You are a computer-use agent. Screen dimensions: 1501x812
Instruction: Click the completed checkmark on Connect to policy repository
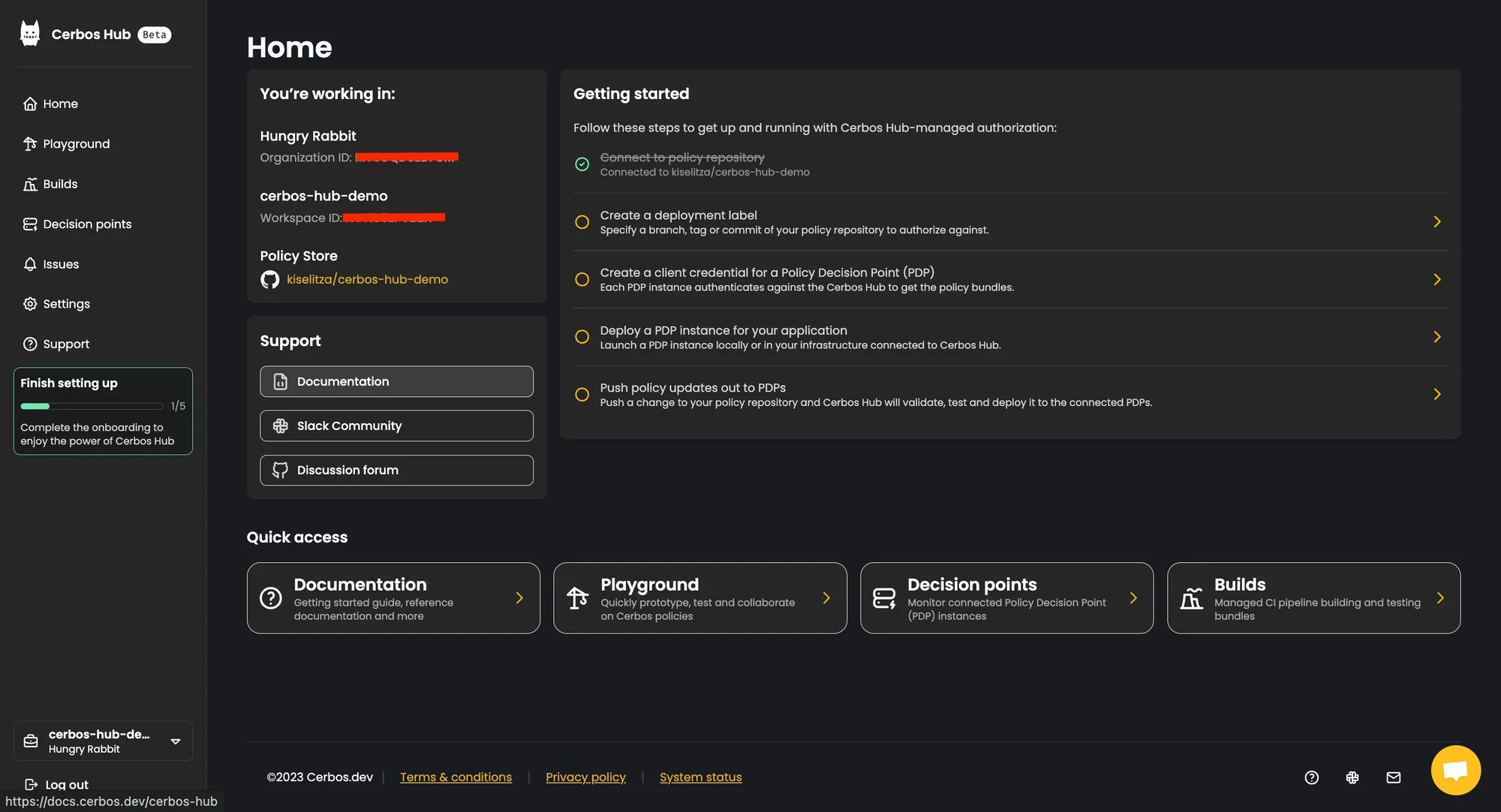582,164
